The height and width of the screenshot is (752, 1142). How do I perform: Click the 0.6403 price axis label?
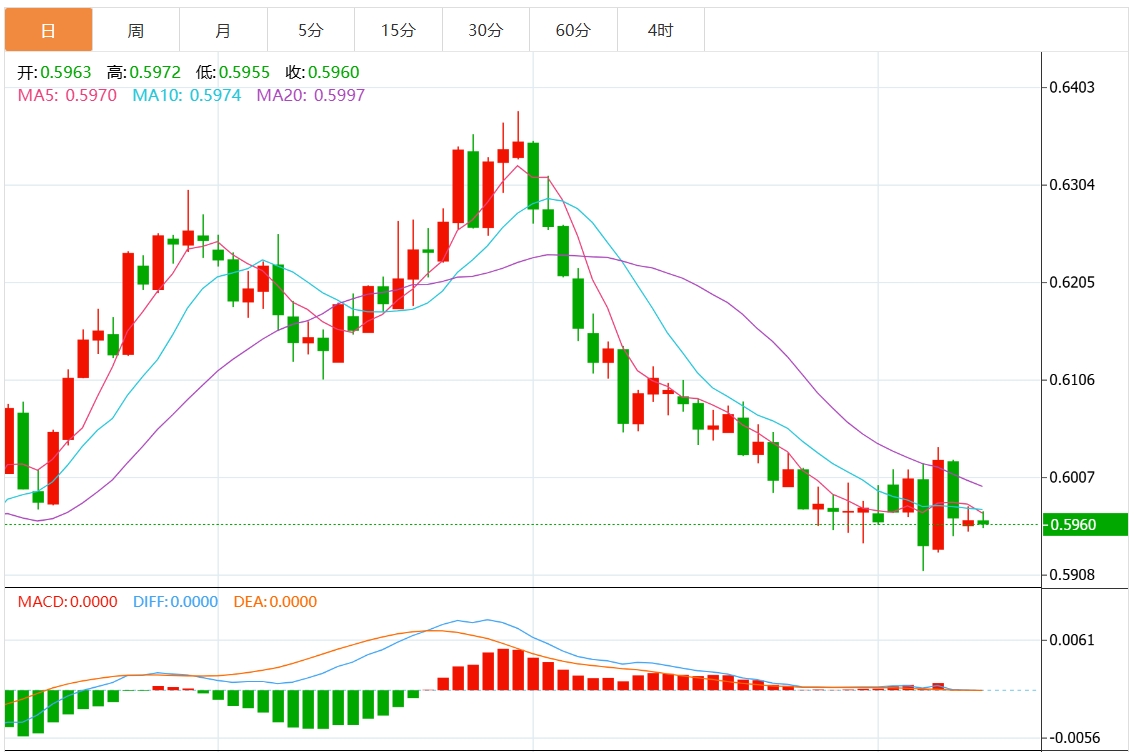[x=1071, y=87]
